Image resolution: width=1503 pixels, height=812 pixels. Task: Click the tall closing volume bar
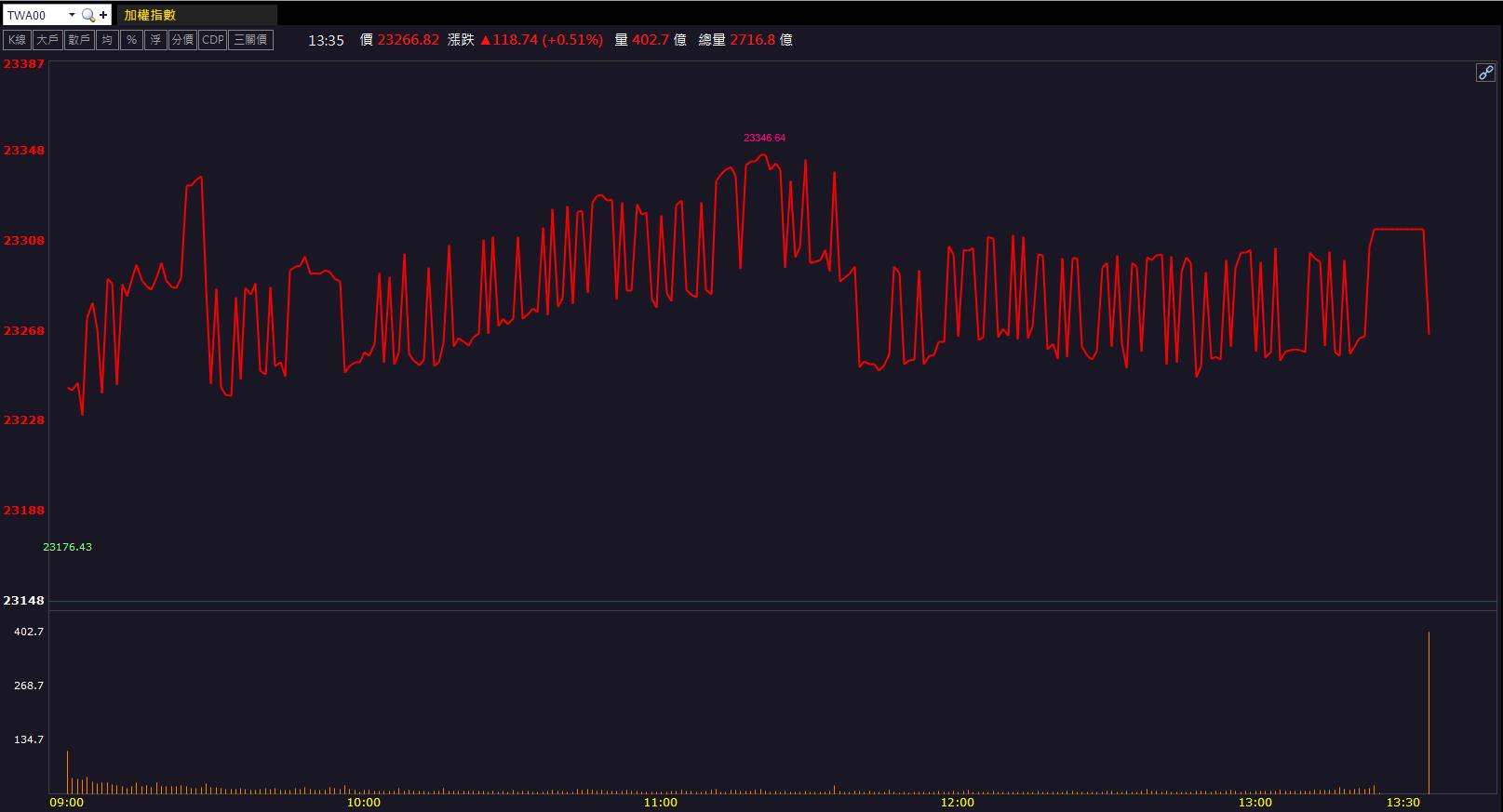click(x=1429, y=712)
